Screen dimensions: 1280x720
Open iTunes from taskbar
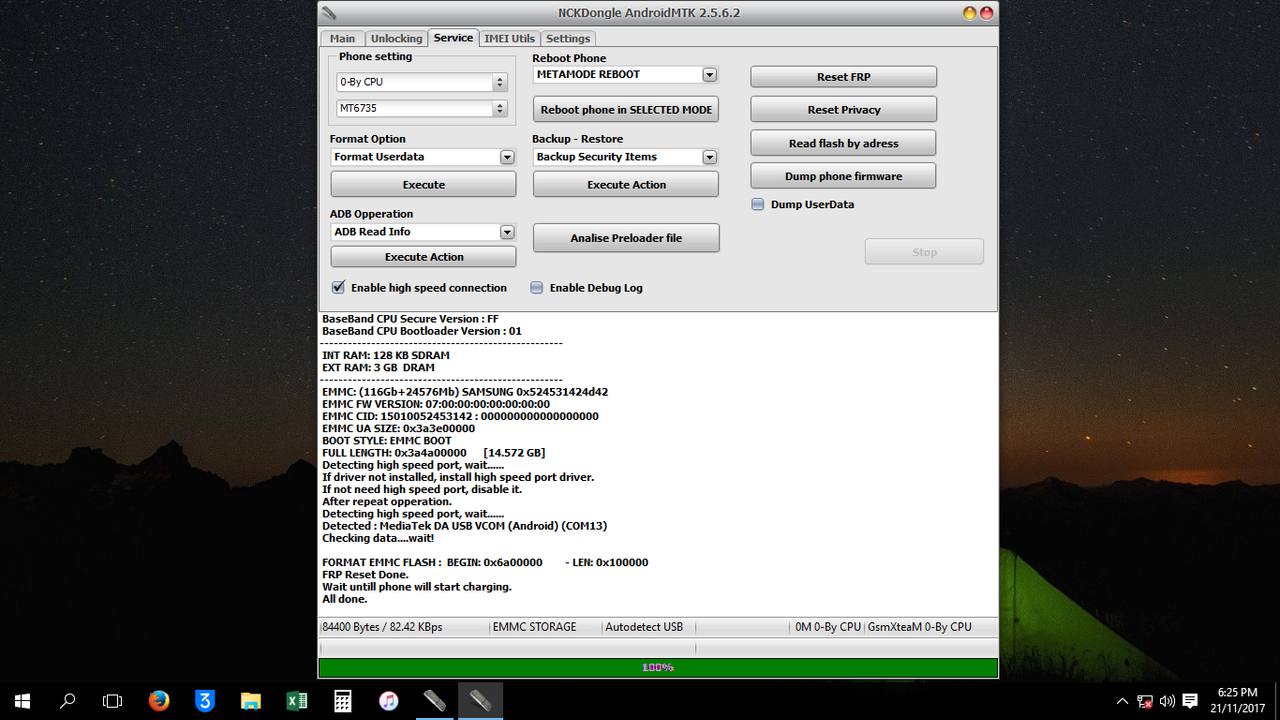pyautogui.click(x=389, y=701)
